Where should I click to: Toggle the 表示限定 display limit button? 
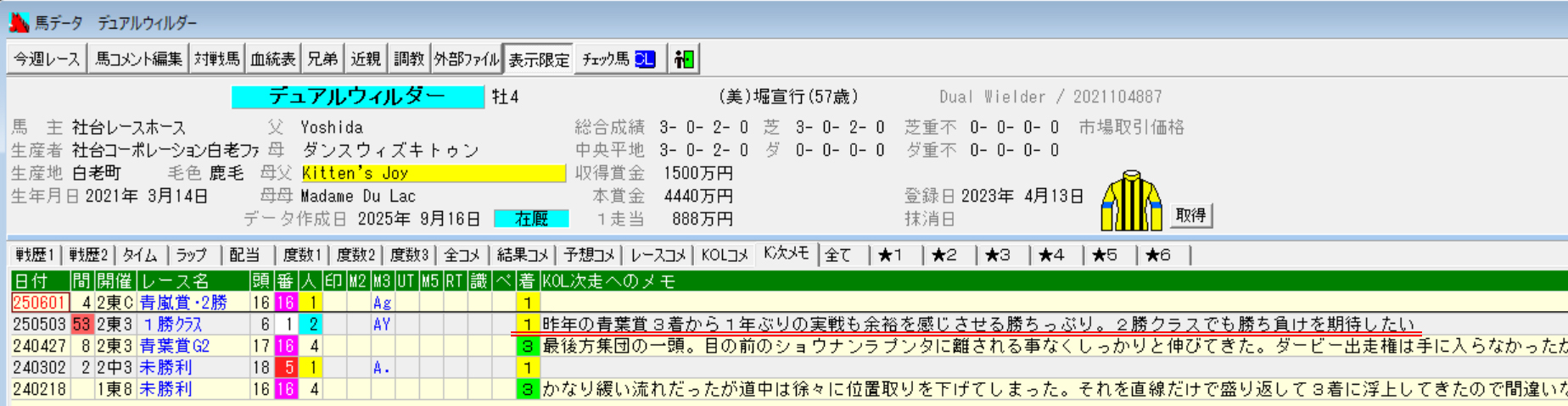tap(538, 59)
